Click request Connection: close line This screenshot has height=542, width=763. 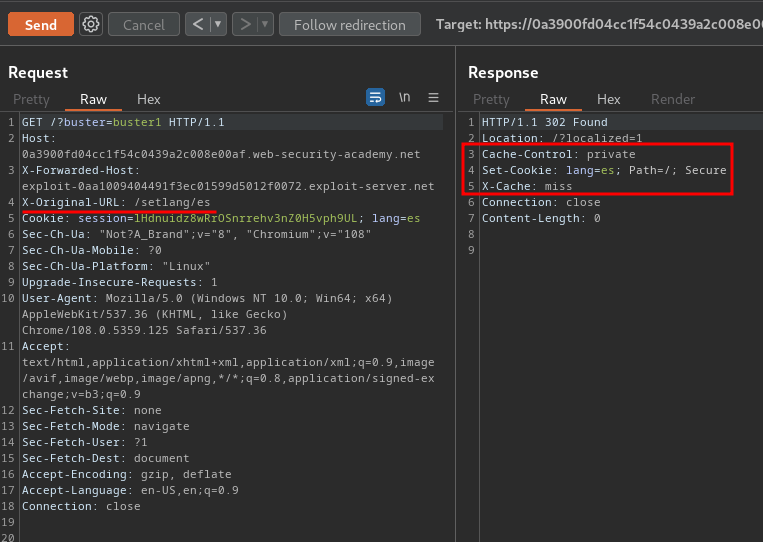(x=81, y=506)
